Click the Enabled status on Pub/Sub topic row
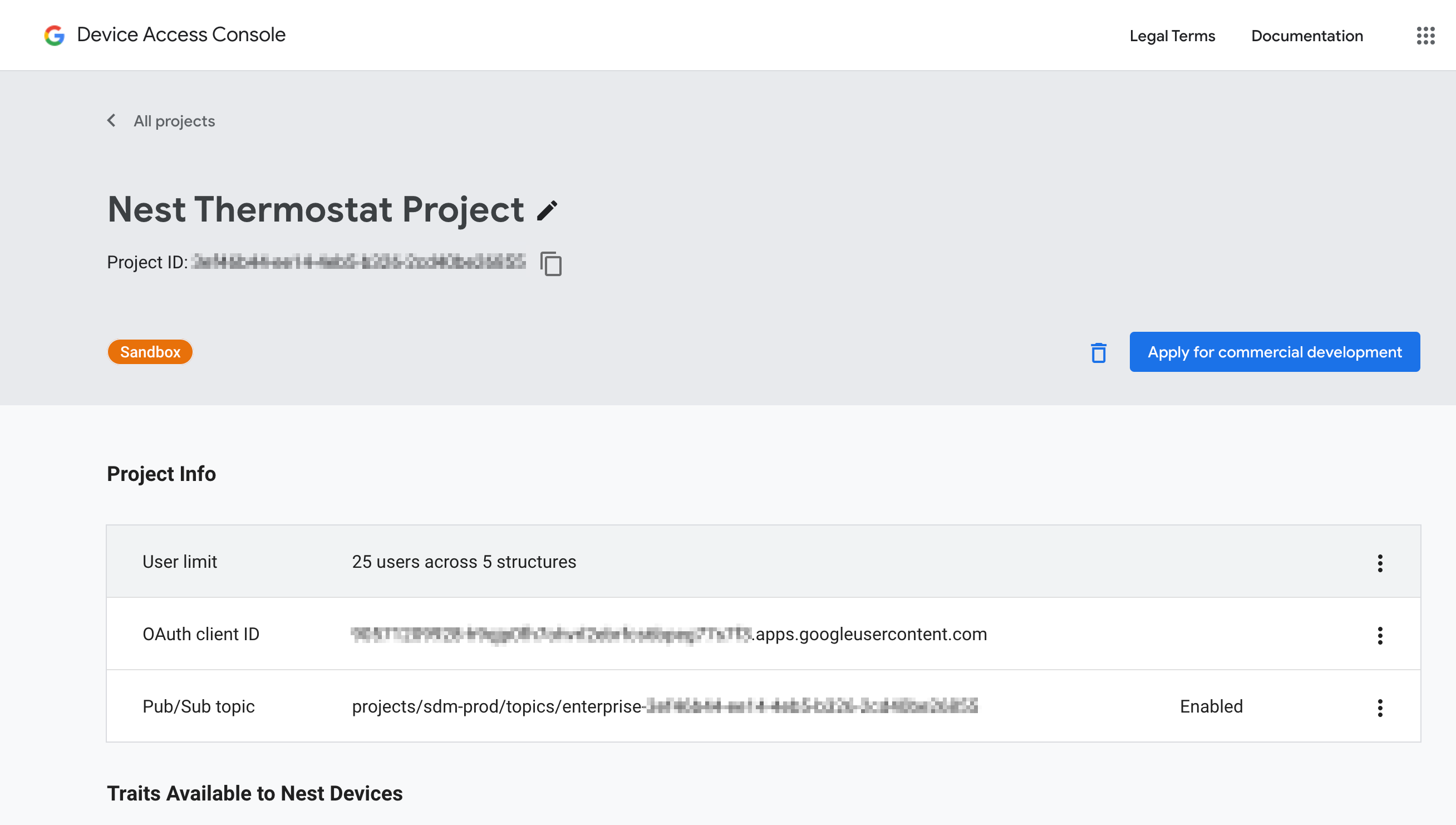 [1211, 706]
